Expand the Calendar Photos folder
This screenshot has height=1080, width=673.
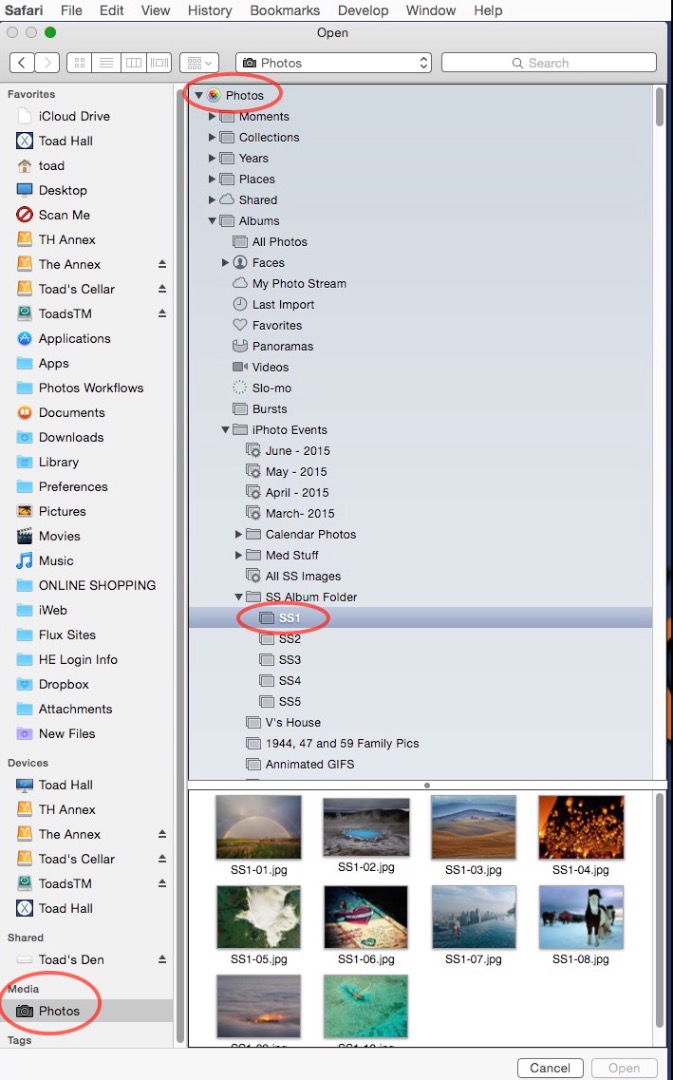(x=238, y=534)
